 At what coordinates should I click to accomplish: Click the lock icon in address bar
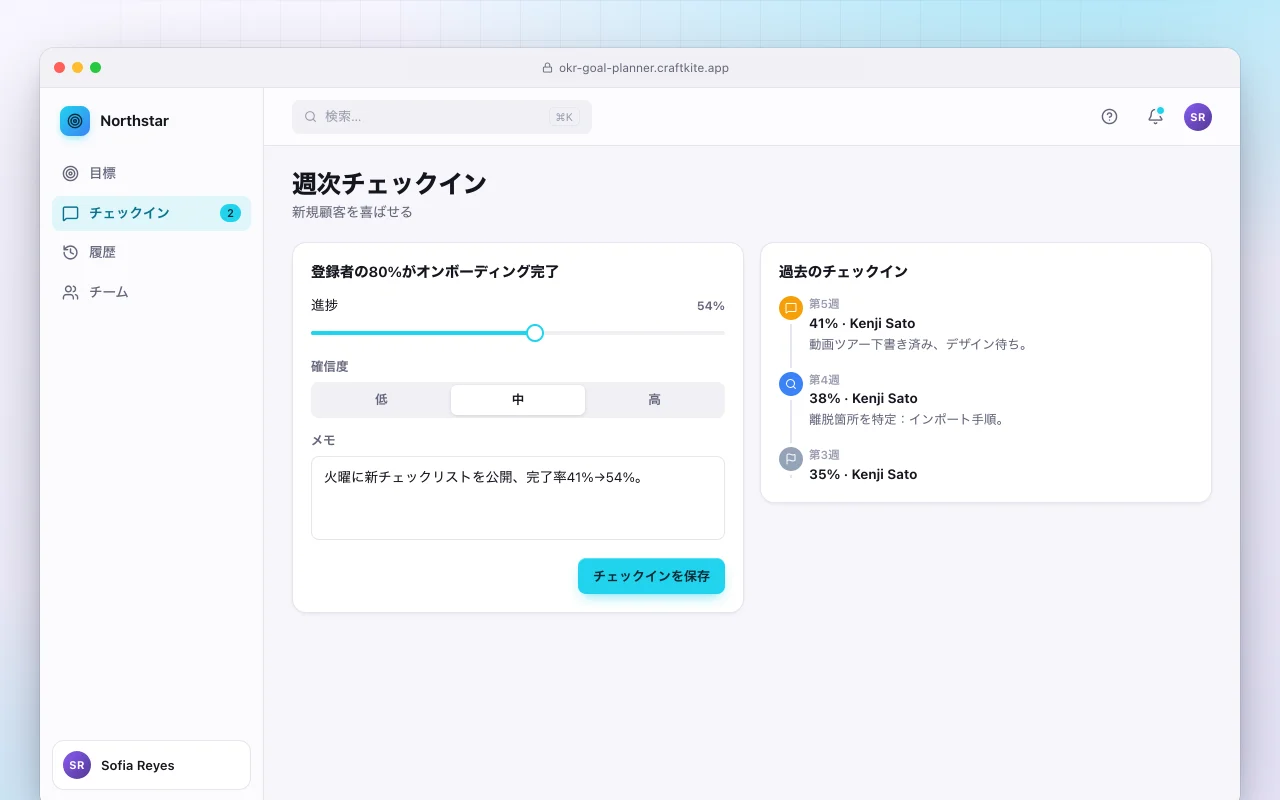547,68
